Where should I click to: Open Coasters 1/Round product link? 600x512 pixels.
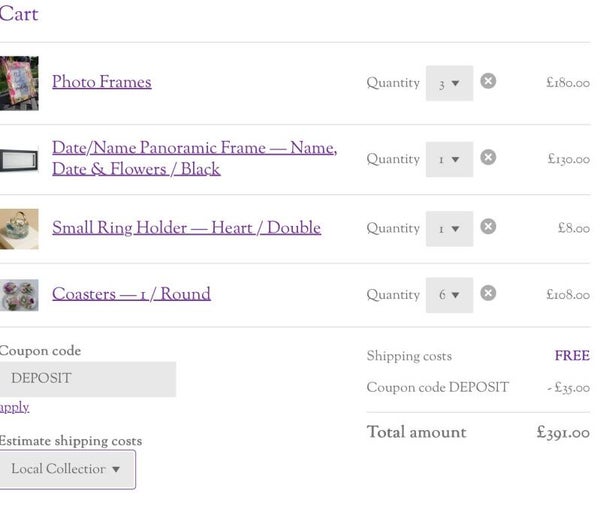click(x=131, y=294)
